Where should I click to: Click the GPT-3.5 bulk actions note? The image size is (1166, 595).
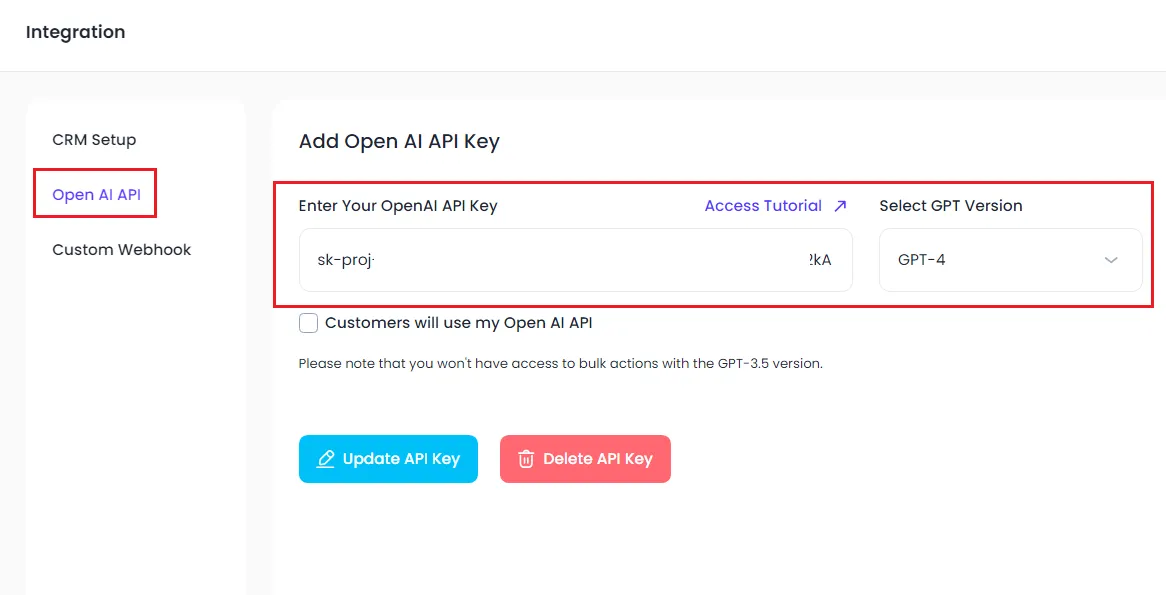click(x=561, y=364)
